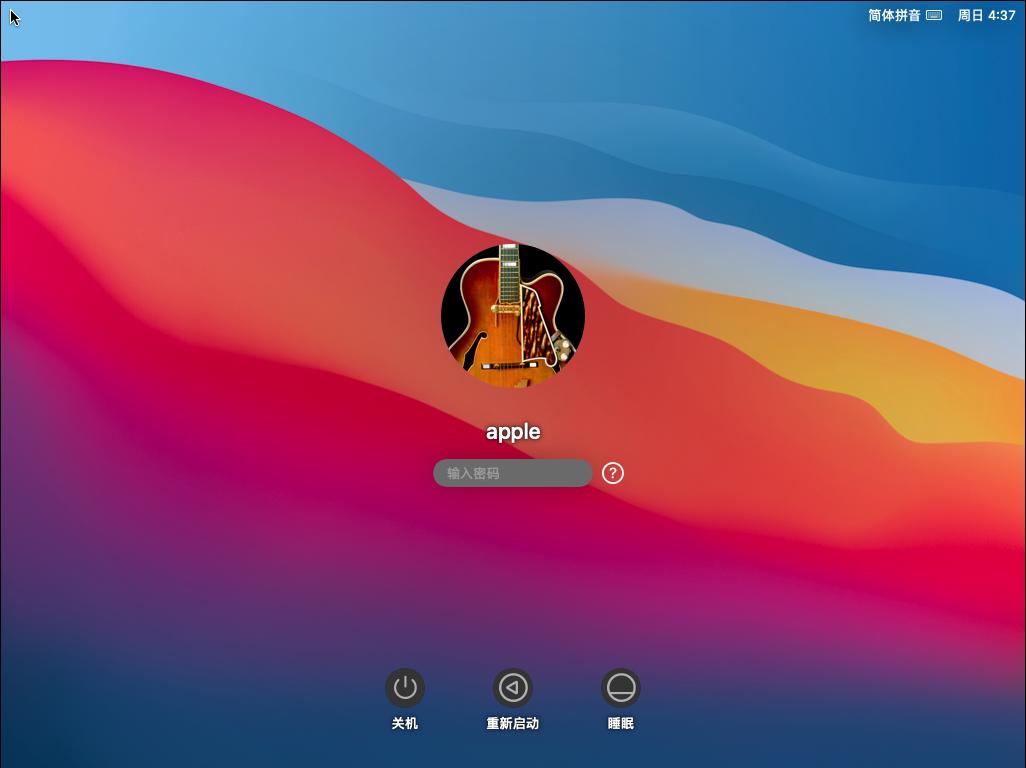1026x768 pixels.
Task: Open the password hint question mark icon
Action: click(613, 472)
